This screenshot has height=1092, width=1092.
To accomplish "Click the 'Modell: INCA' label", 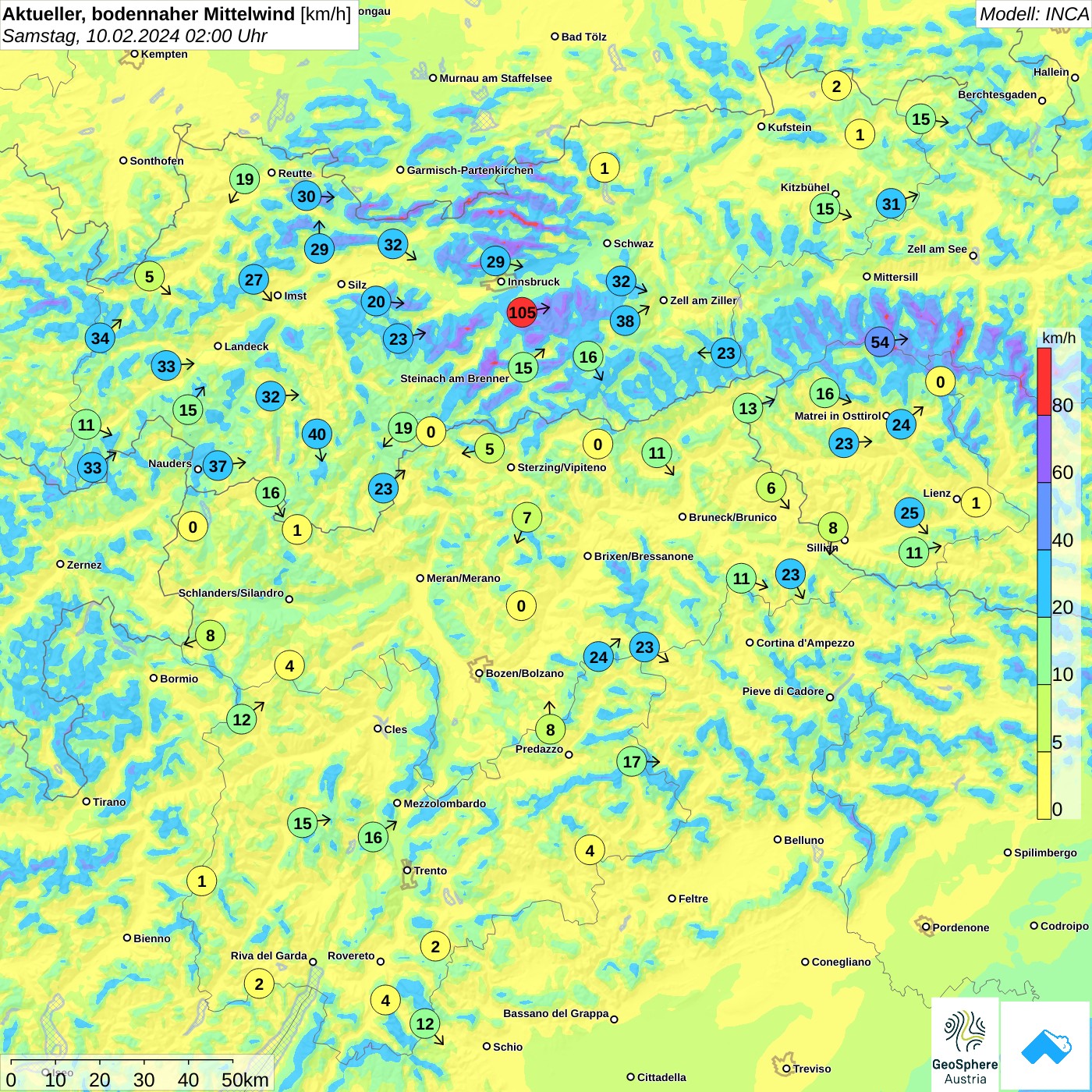I will point(1033,14).
